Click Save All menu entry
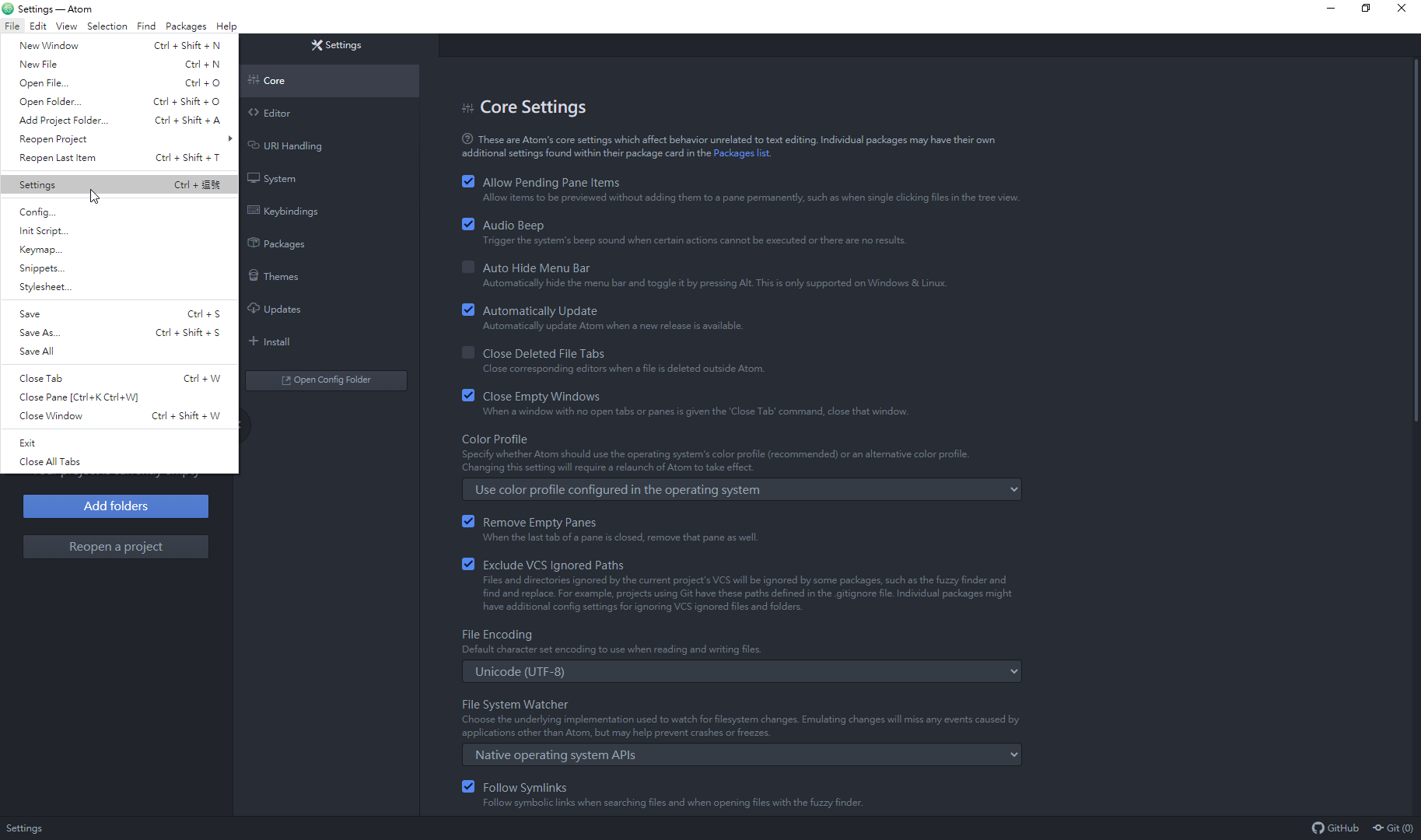This screenshot has height=840, width=1421. 119,351
